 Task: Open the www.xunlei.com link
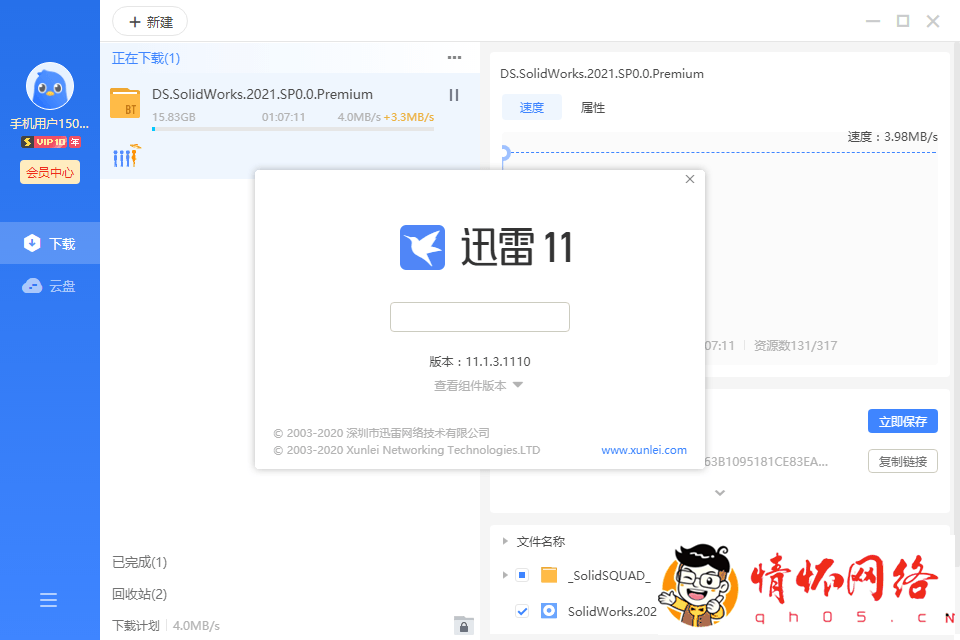click(x=644, y=450)
